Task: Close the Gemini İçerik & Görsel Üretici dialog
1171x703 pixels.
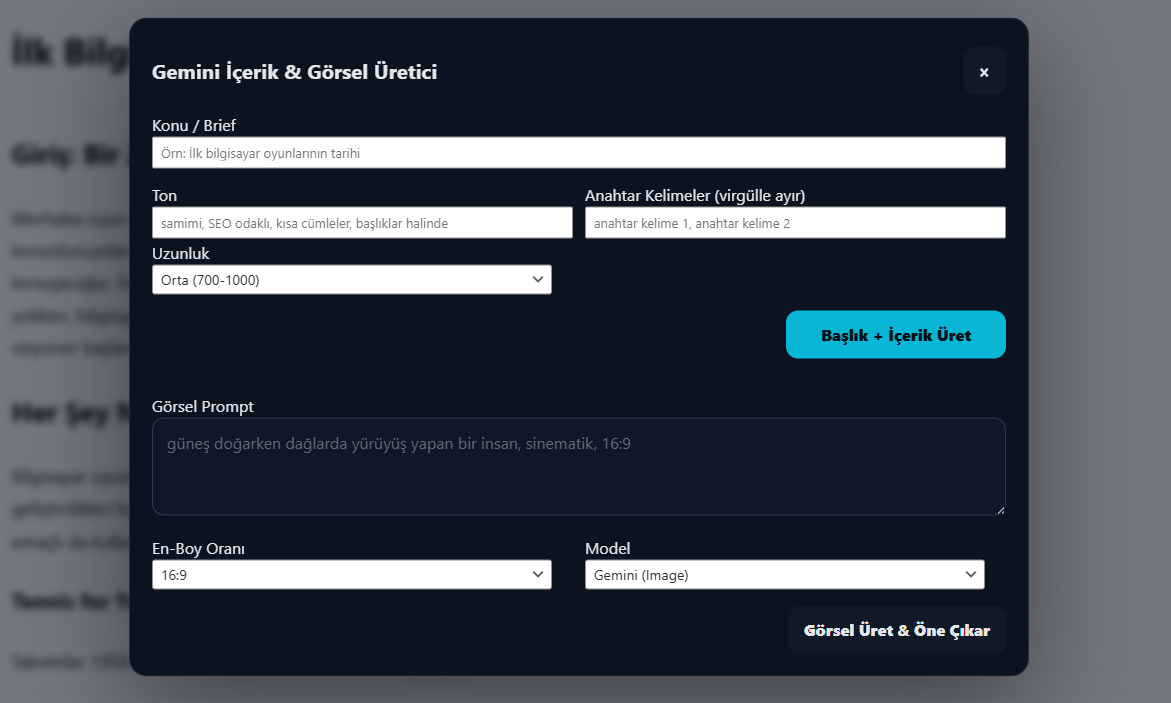Action: 984,72
